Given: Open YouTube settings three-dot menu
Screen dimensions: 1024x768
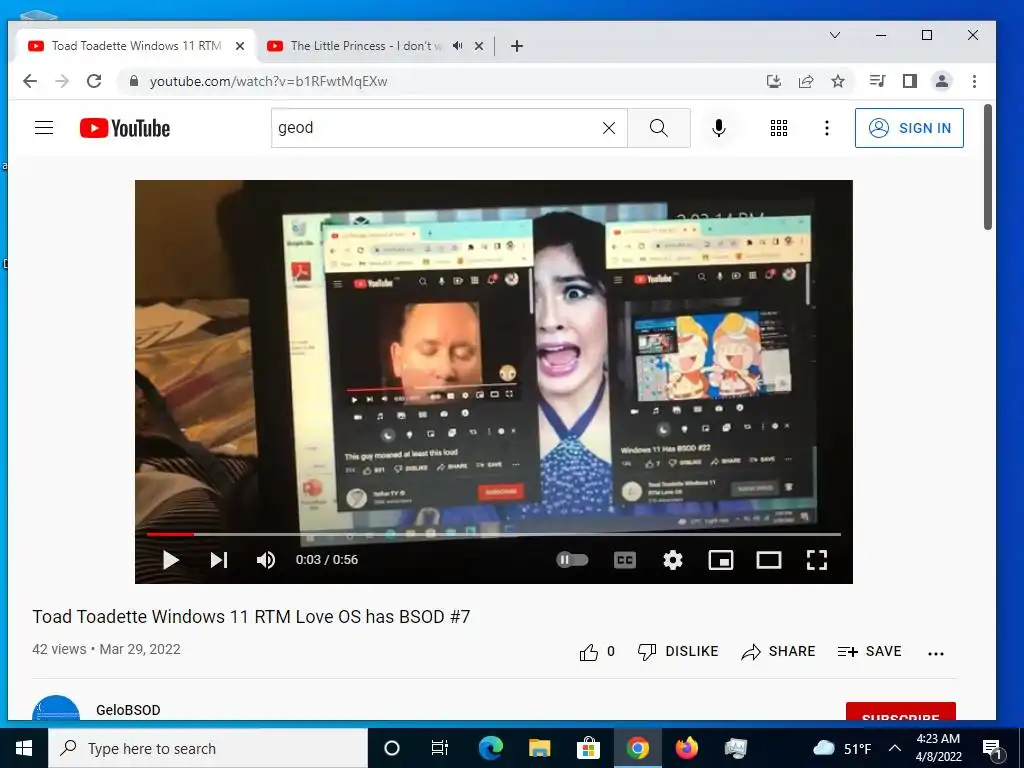Looking at the screenshot, I should 827,128.
